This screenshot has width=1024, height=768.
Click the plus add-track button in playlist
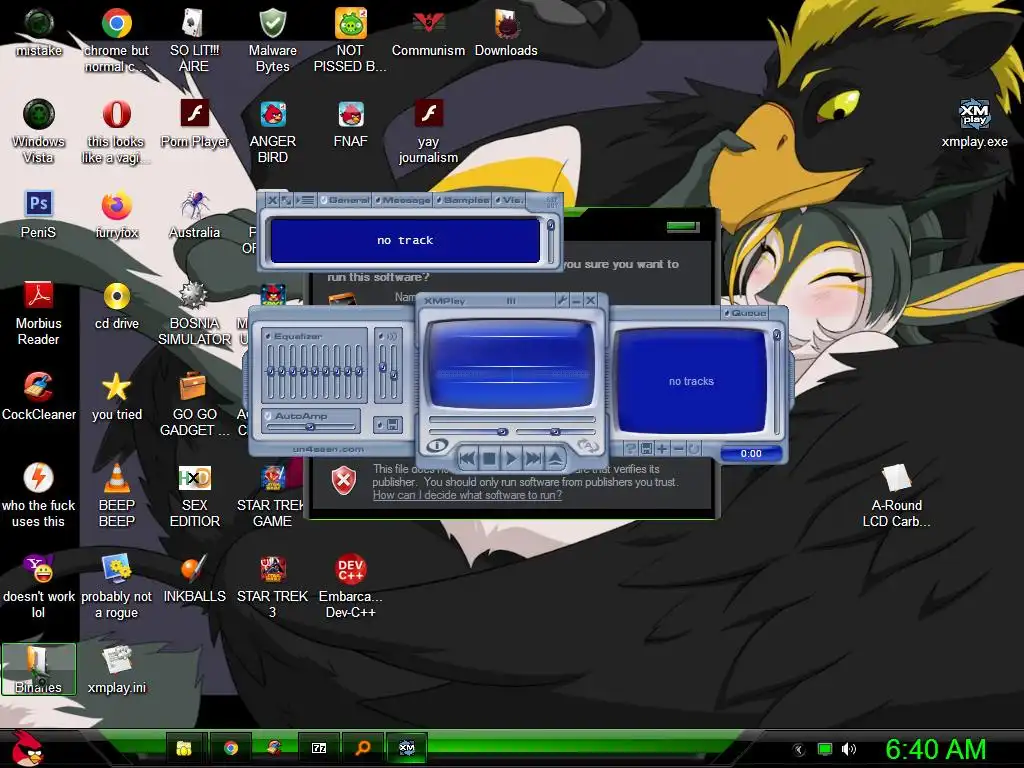(x=662, y=449)
